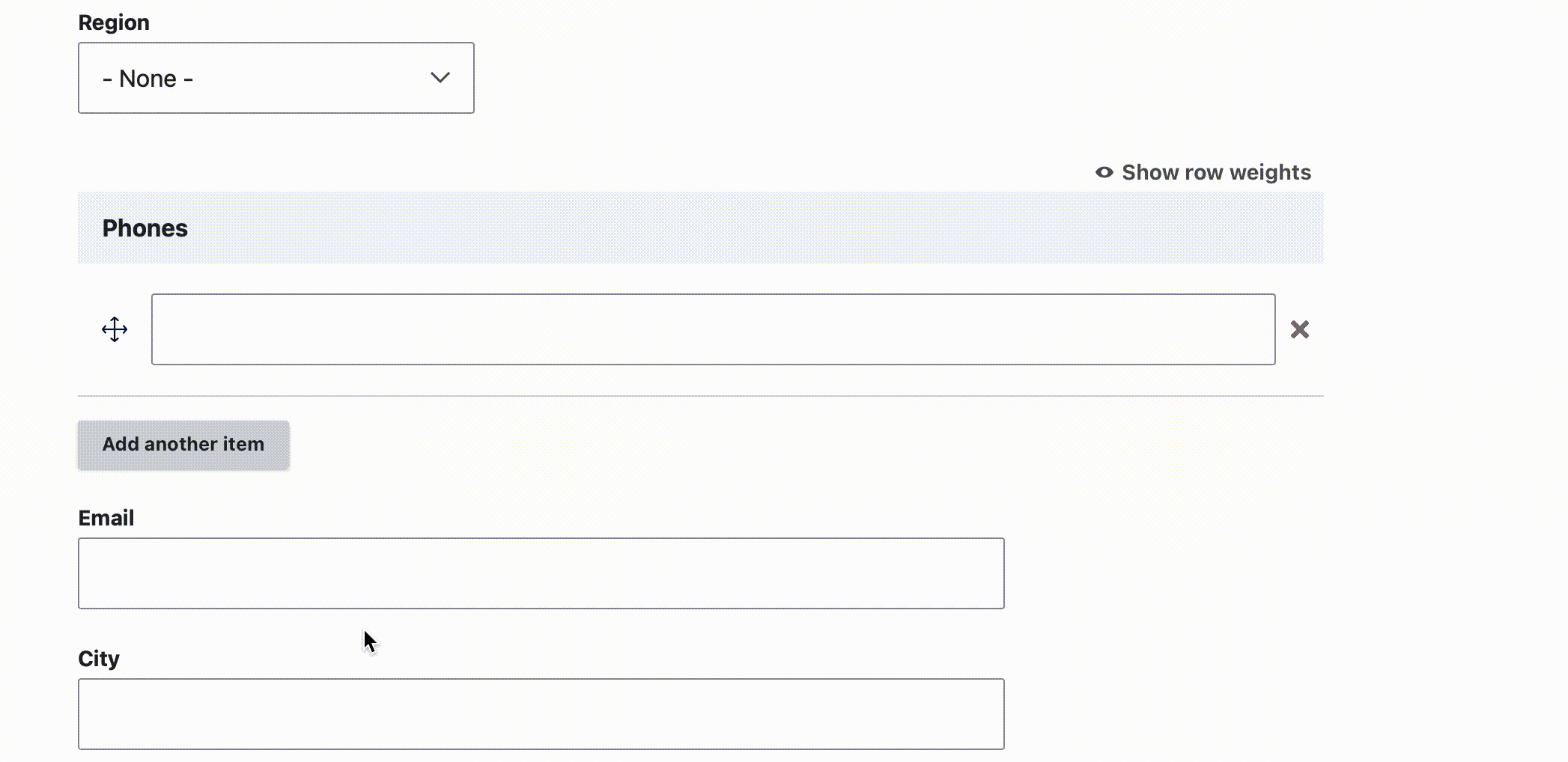The image size is (1568, 762).
Task: Delete the empty phone entry via cross icon
Action: (1300, 329)
